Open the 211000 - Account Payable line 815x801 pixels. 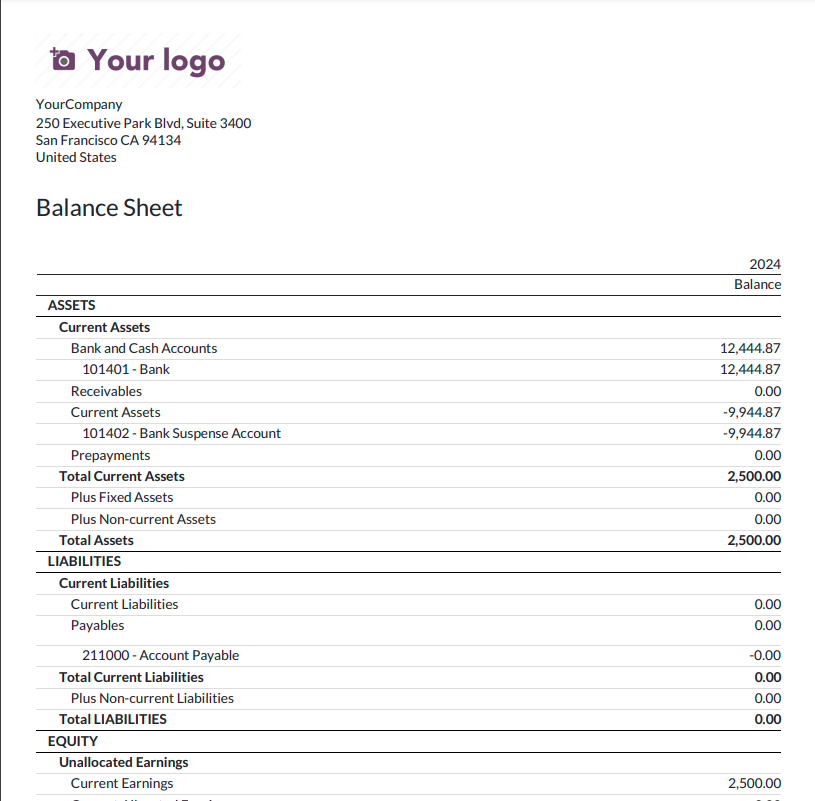[x=160, y=655]
